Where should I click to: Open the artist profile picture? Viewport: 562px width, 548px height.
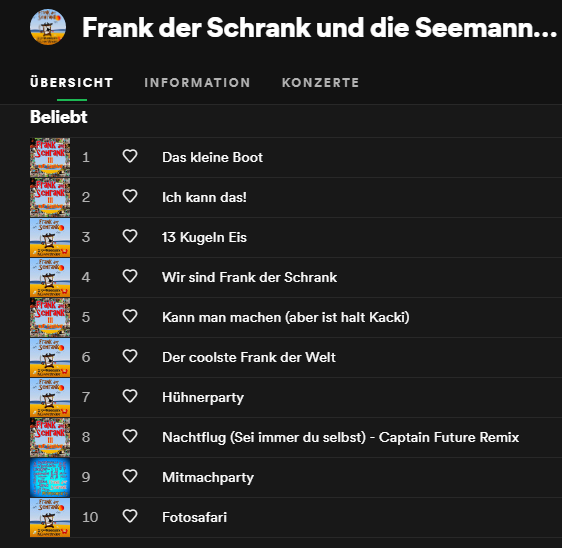48,27
